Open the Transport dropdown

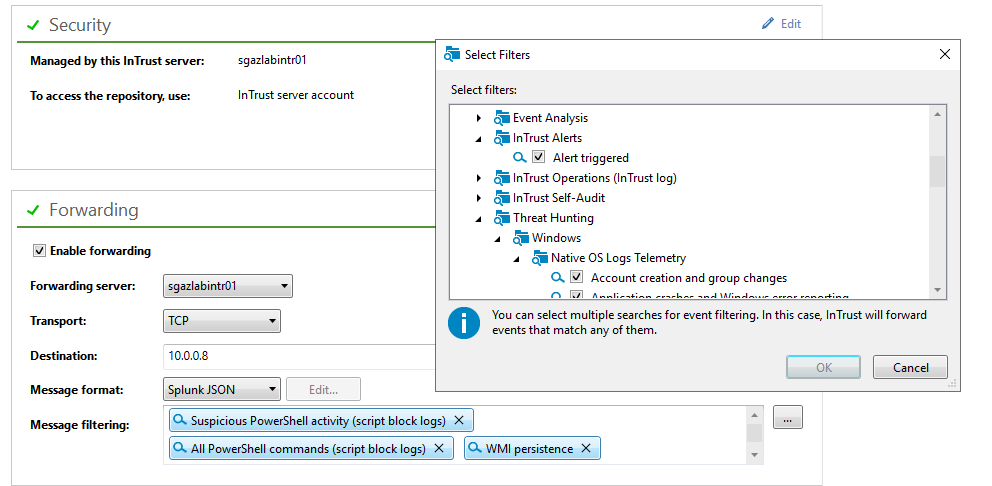(x=221, y=321)
